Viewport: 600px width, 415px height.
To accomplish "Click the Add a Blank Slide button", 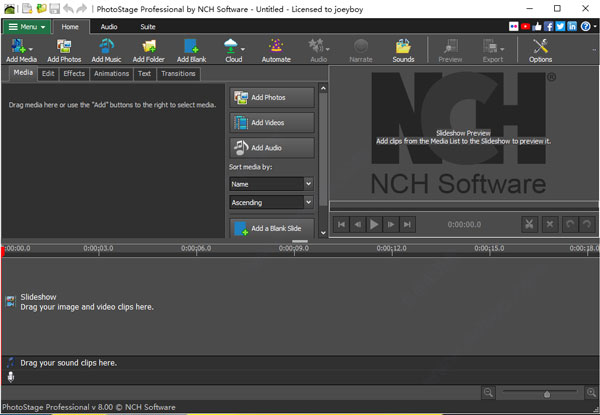I will pyautogui.click(x=271, y=228).
